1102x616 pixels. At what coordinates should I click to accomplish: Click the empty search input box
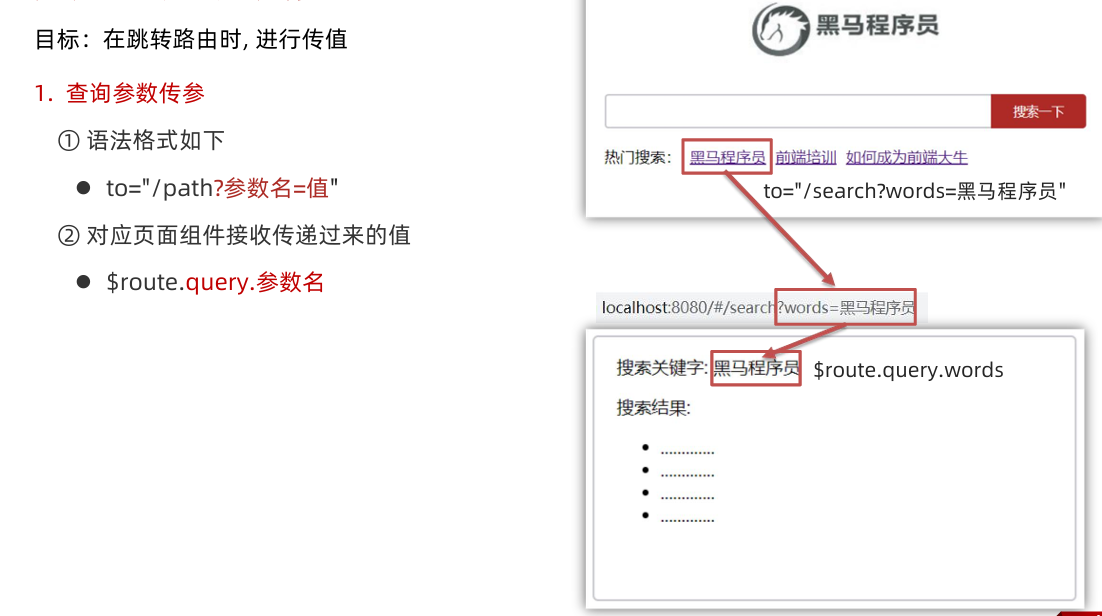click(798, 111)
